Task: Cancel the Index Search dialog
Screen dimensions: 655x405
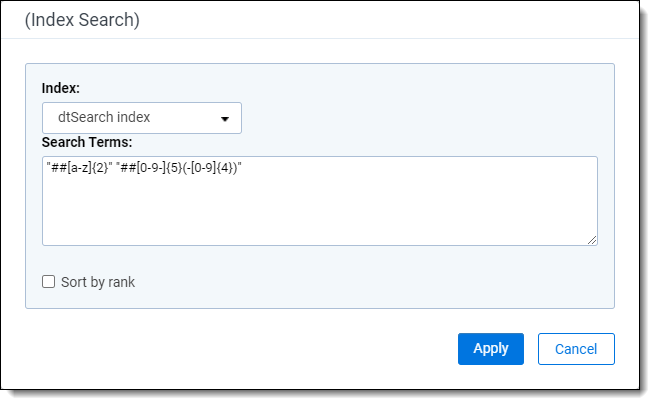Action: click(x=576, y=349)
